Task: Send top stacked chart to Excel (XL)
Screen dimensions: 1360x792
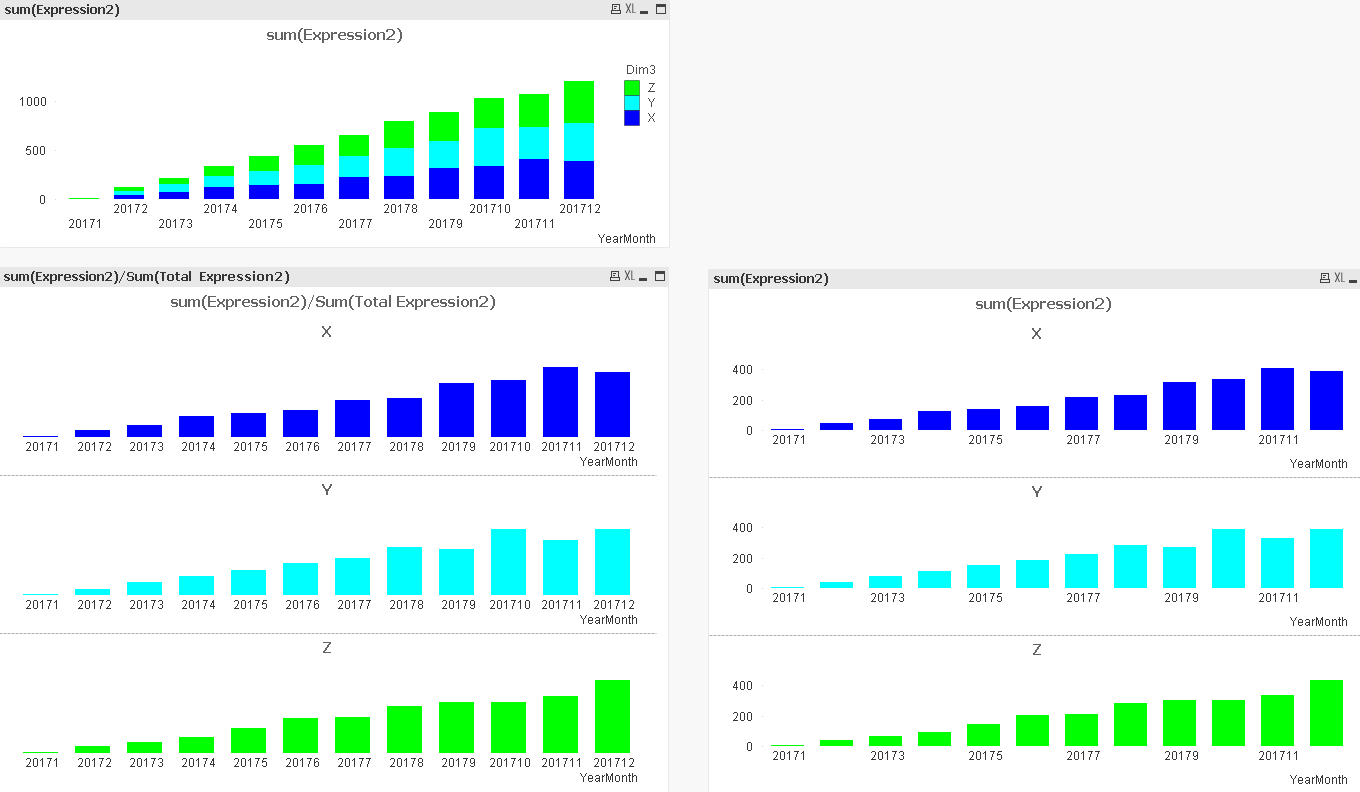Action: coord(630,9)
